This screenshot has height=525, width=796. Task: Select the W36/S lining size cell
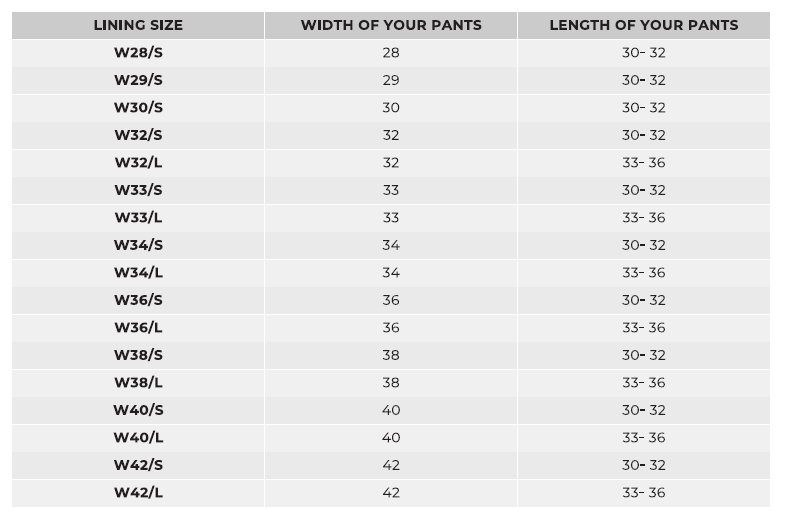point(138,300)
